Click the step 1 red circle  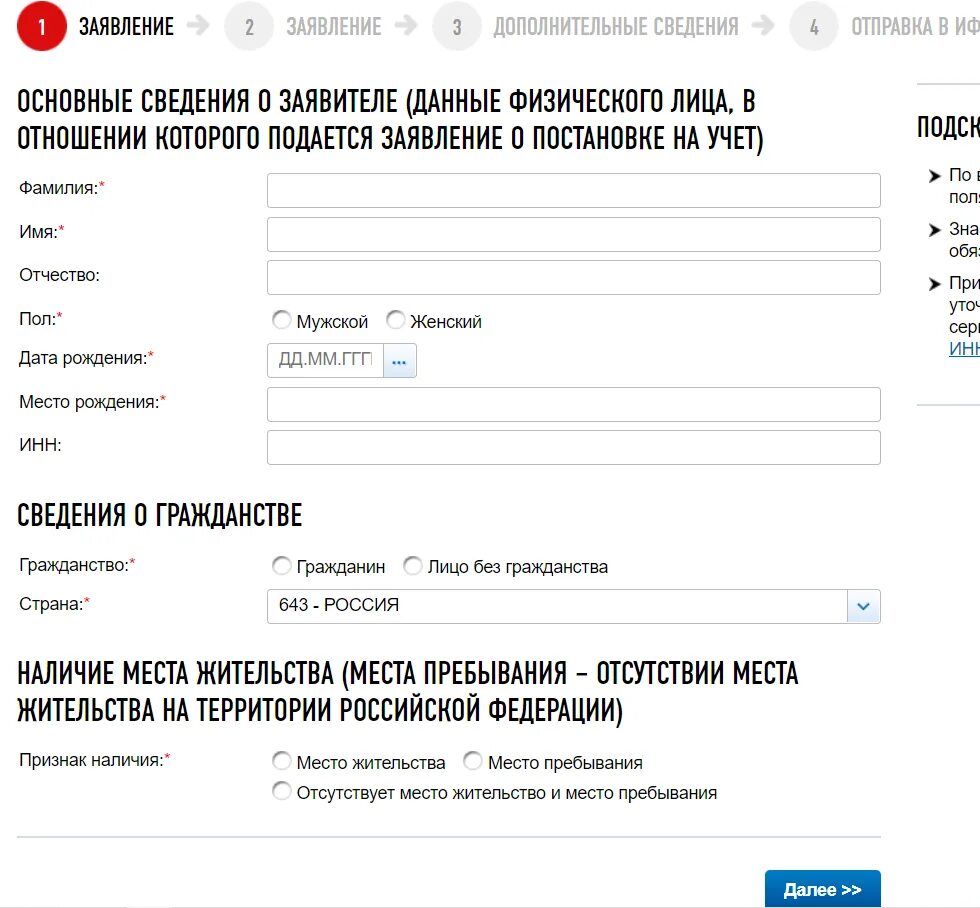(42, 27)
